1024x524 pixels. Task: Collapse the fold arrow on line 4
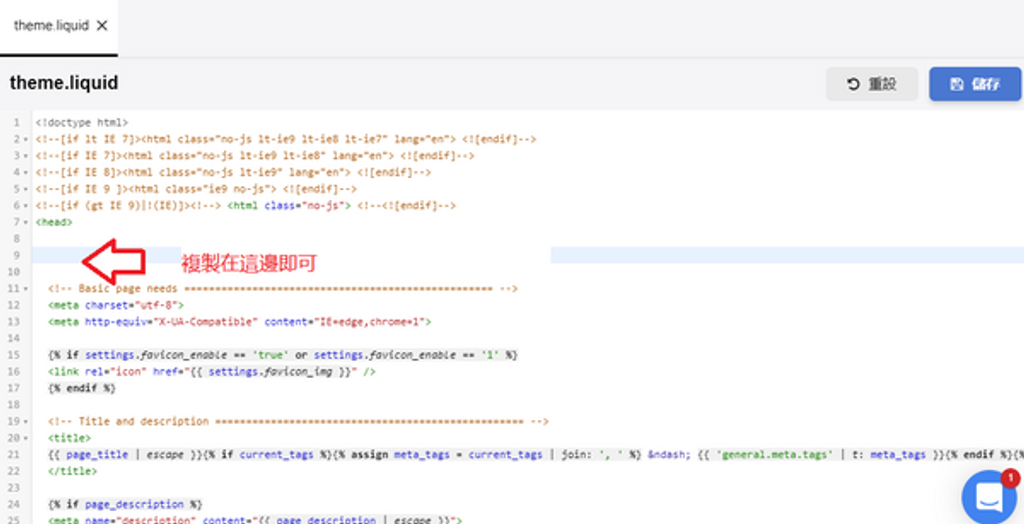(25, 172)
